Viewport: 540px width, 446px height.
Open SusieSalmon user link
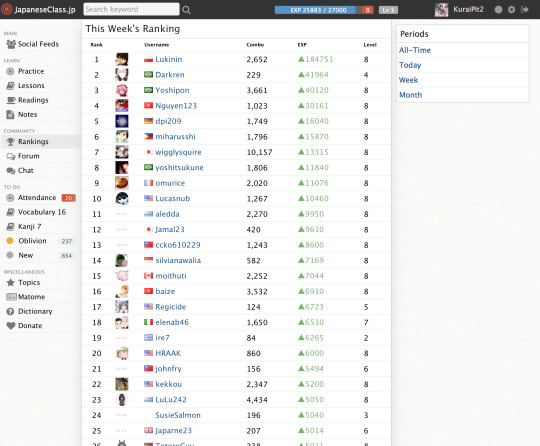[178, 415]
